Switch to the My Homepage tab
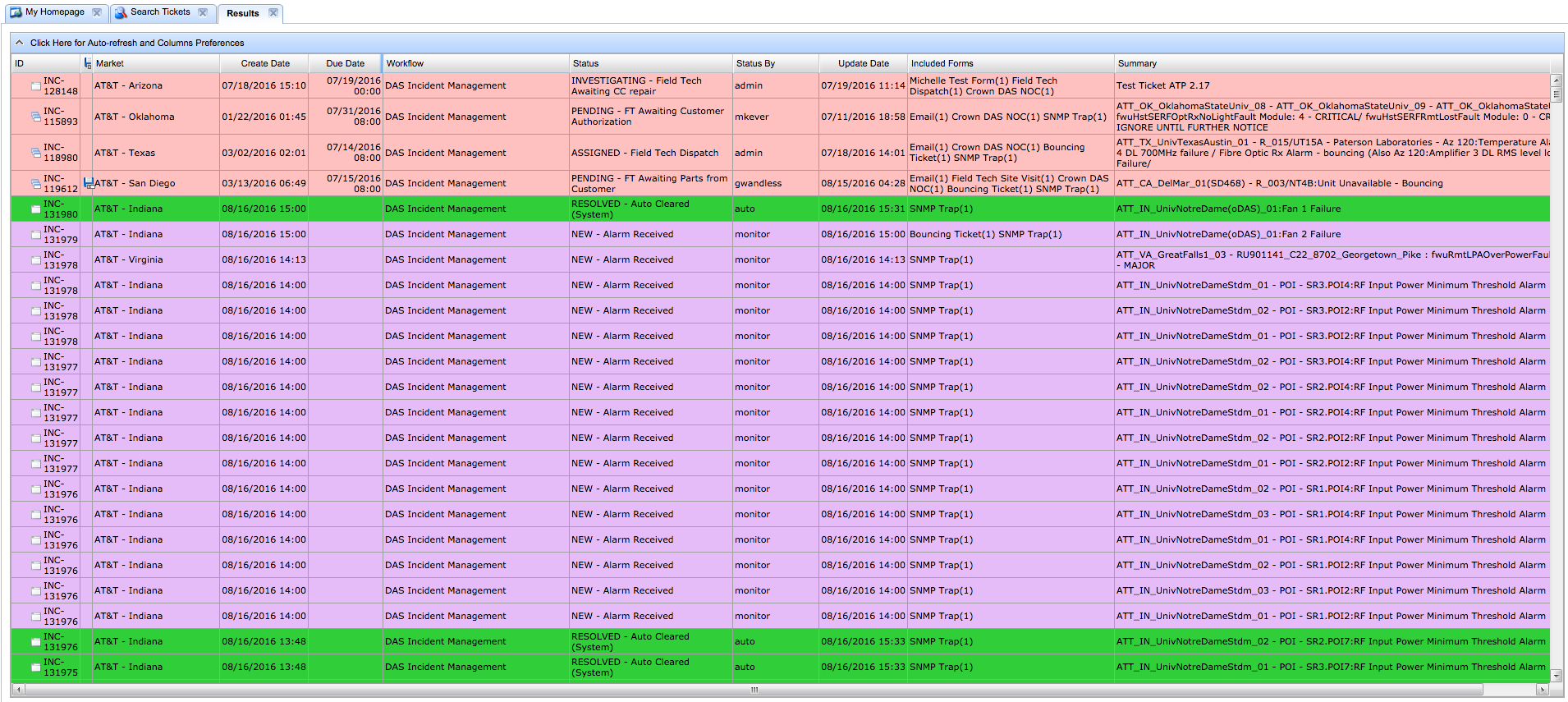Image resolution: width=1568 pixels, height=702 pixels. click(54, 12)
